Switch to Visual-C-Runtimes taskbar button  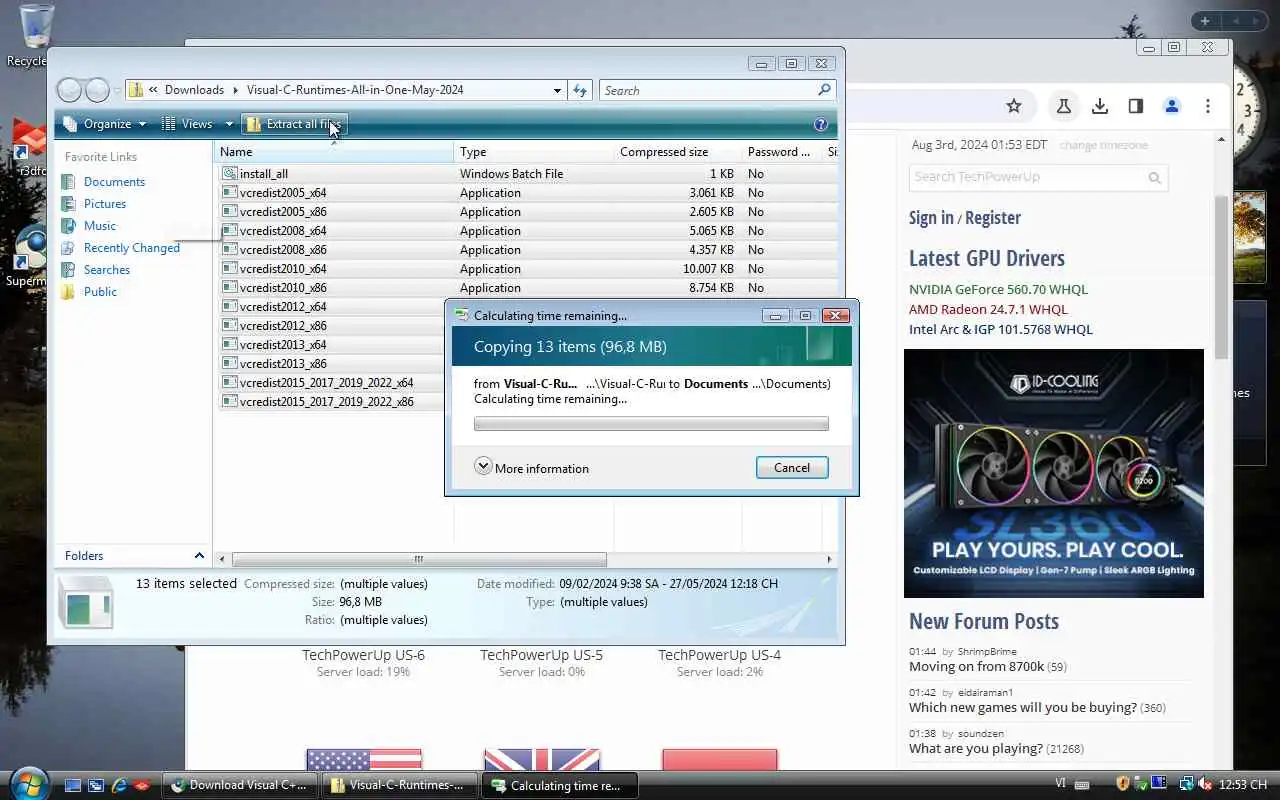coord(399,786)
